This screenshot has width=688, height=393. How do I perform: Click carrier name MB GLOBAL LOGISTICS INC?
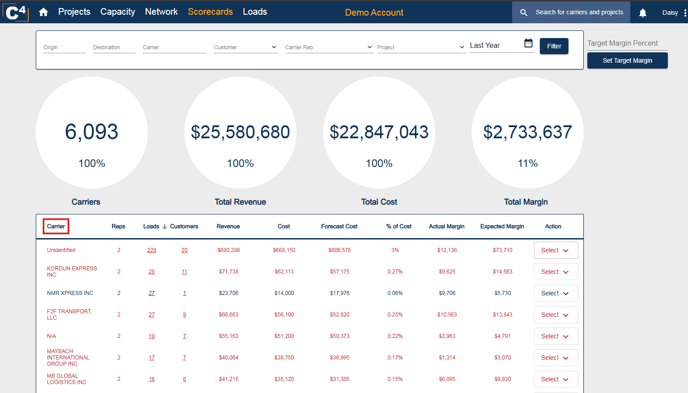point(67,379)
